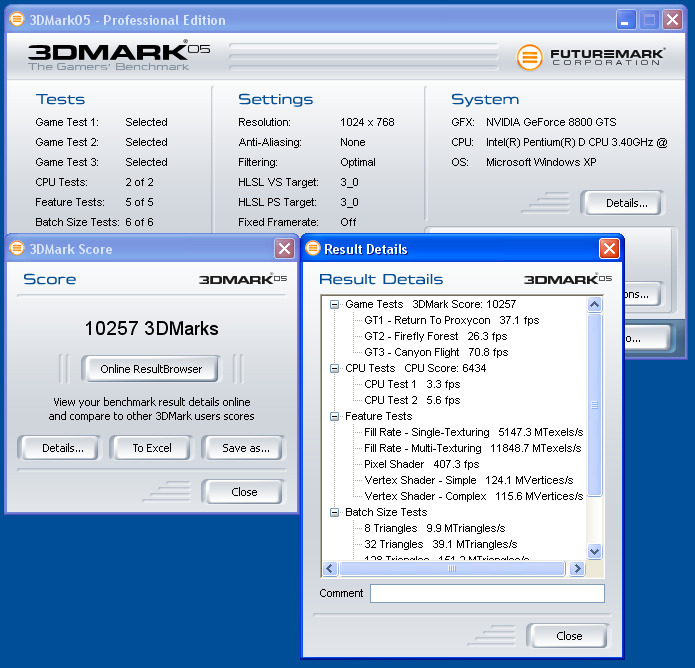
Task: Click Close button in 3DMark Score window
Action: tap(244, 492)
